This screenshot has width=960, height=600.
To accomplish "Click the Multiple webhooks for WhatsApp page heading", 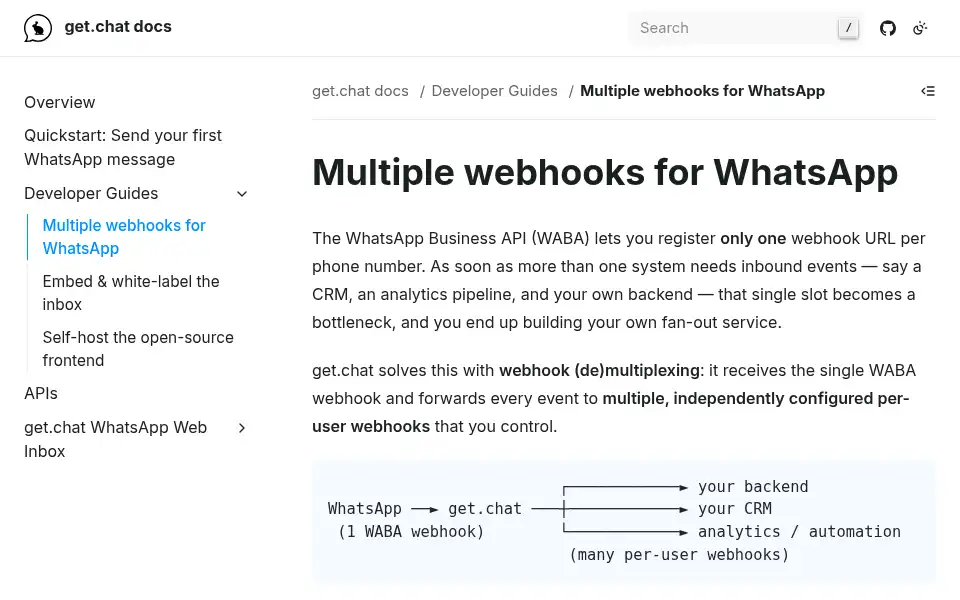I will tap(605, 172).
